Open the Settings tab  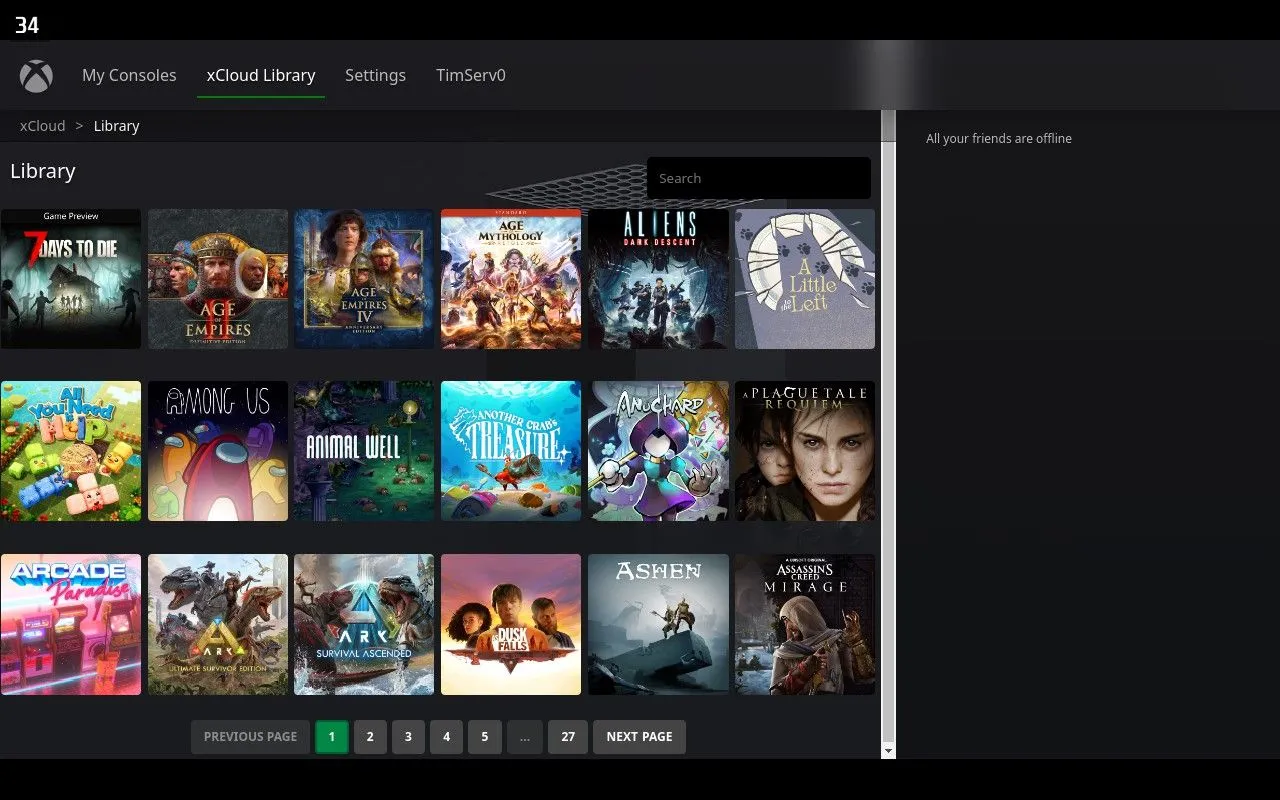pos(375,75)
